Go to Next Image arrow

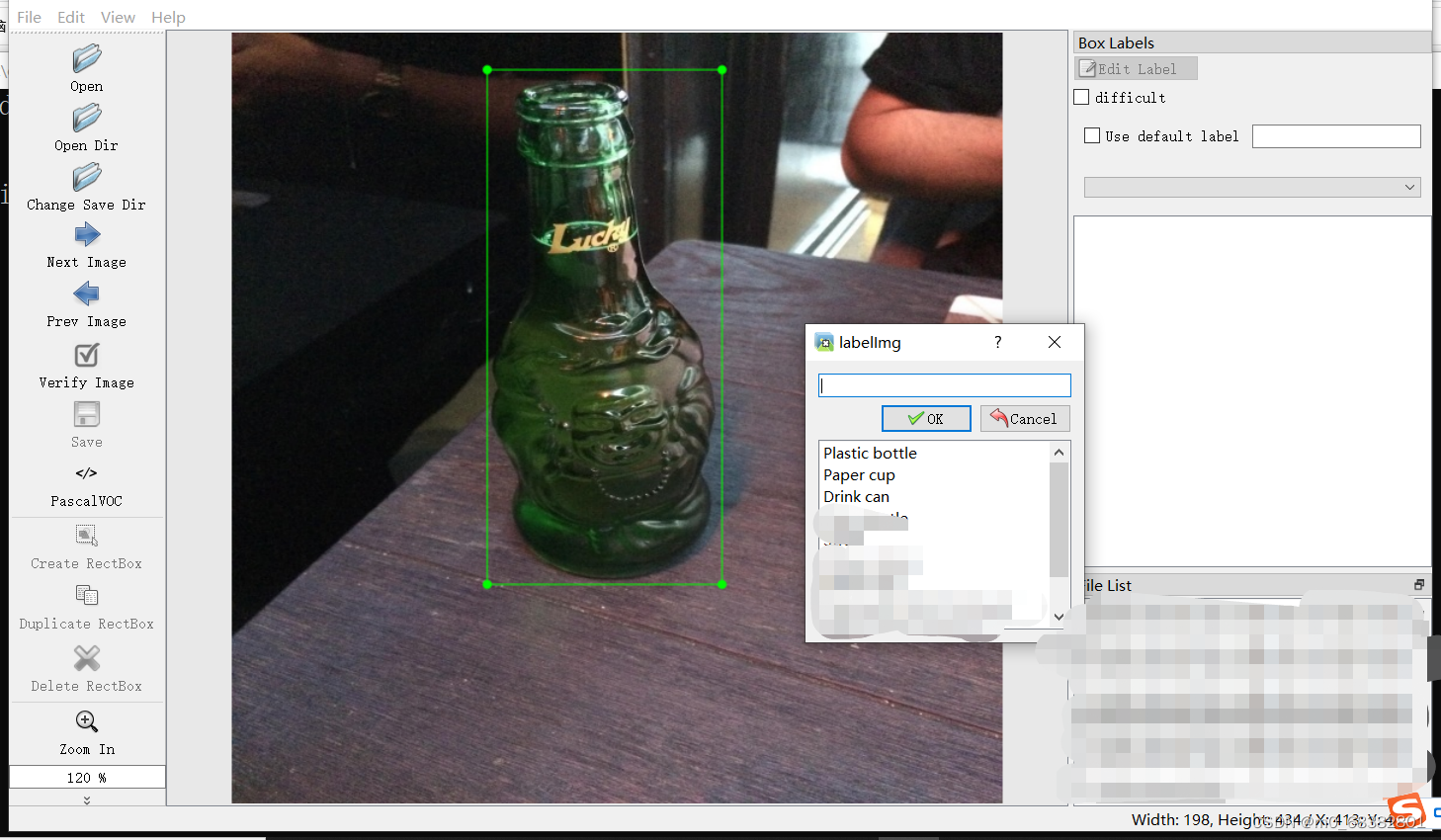[87, 234]
